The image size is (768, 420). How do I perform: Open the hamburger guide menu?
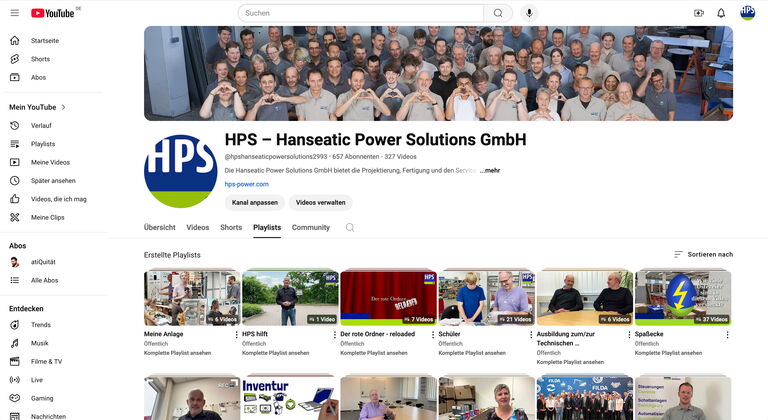click(14, 13)
